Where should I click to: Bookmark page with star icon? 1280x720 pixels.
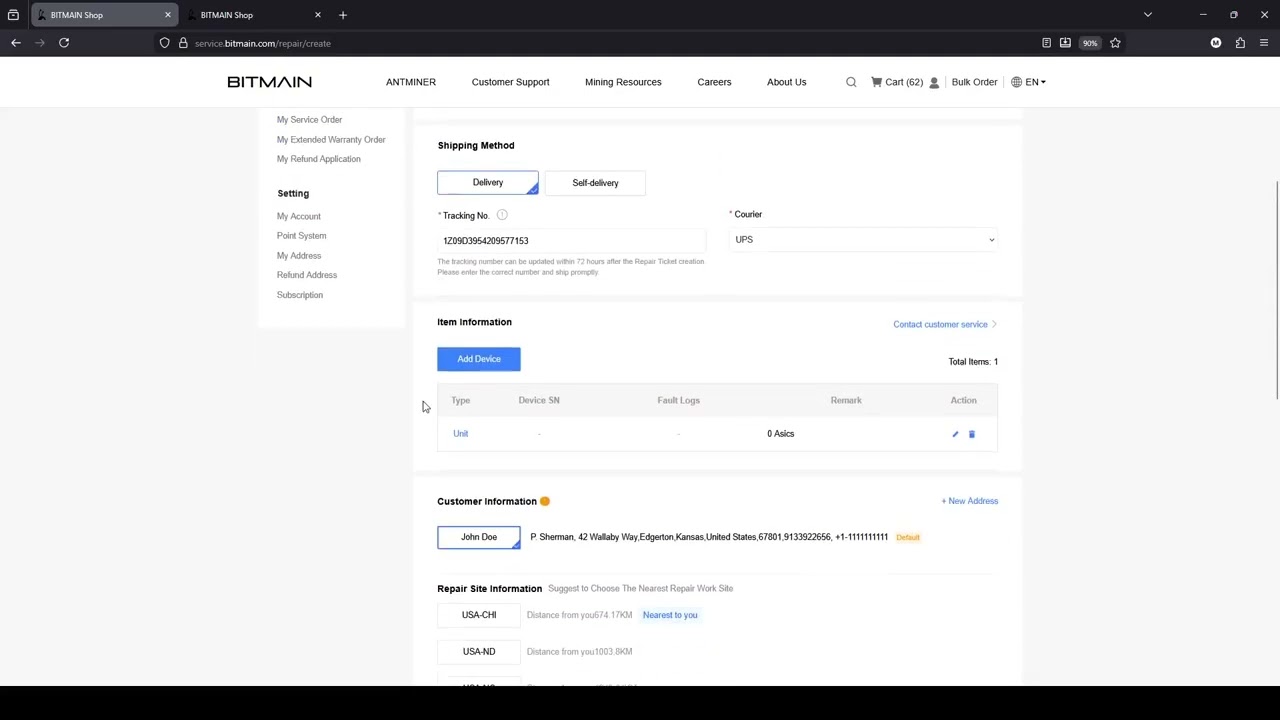click(x=1115, y=43)
